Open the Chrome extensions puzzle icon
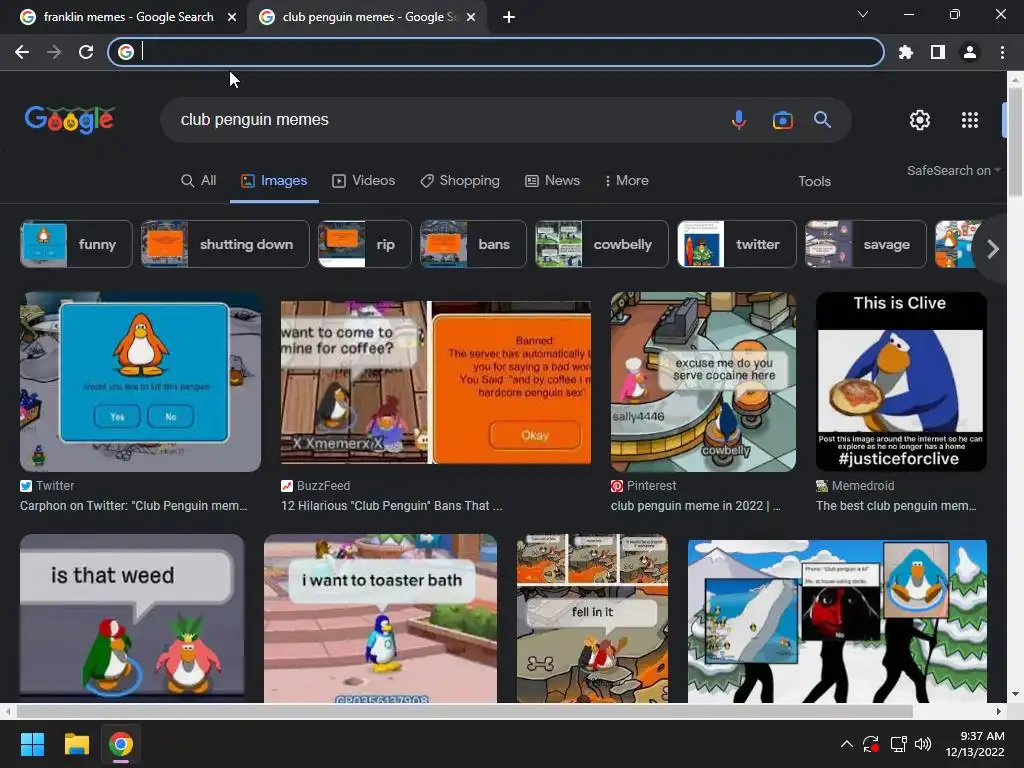 pyautogui.click(x=905, y=52)
